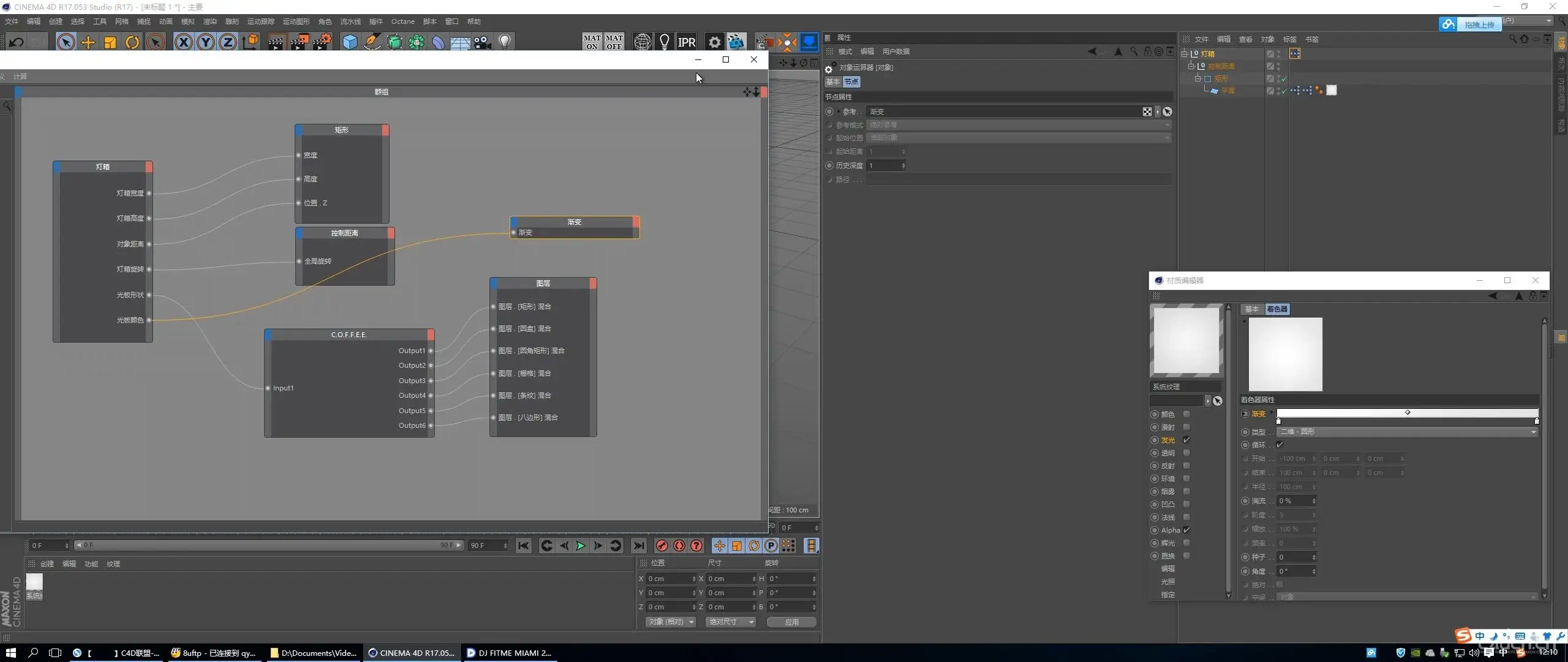Image resolution: width=1568 pixels, height=662 pixels.
Task: Click the Edit render settings icon
Action: coord(322,42)
